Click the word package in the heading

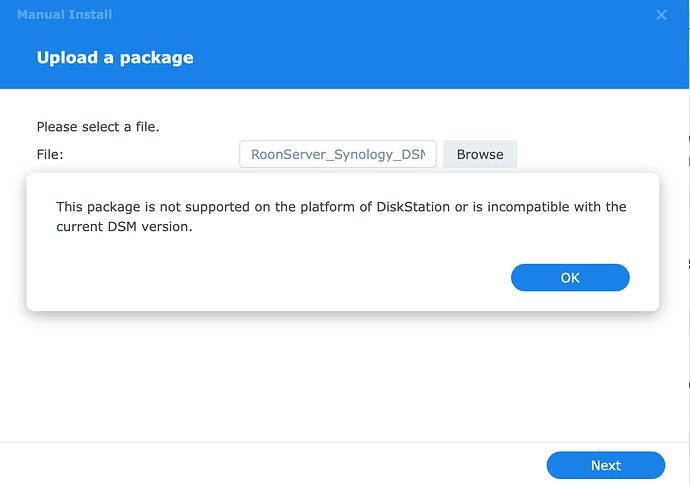click(156, 58)
